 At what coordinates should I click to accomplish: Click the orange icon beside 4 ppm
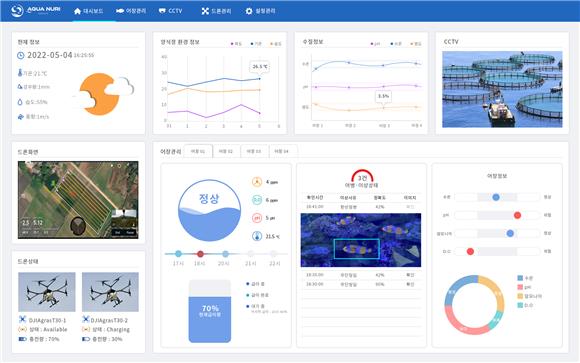[x=257, y=182]
